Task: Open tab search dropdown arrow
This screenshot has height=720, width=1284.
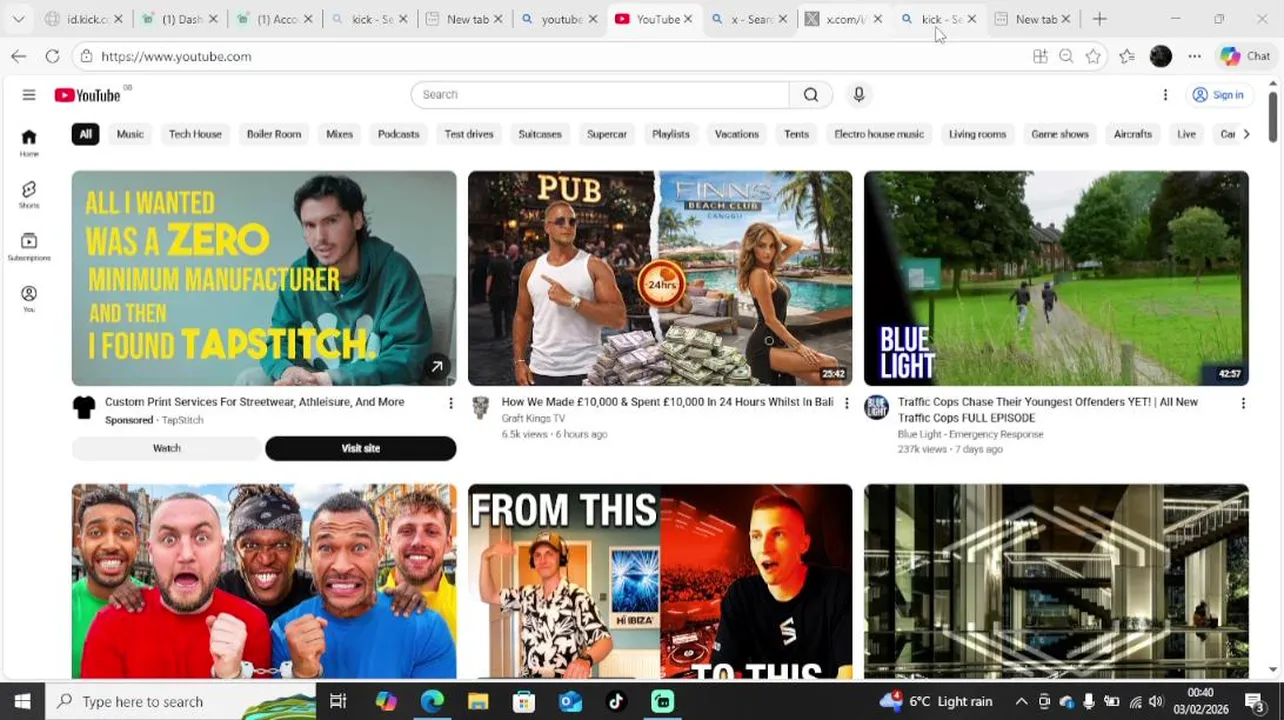Action: coord(18,19)
